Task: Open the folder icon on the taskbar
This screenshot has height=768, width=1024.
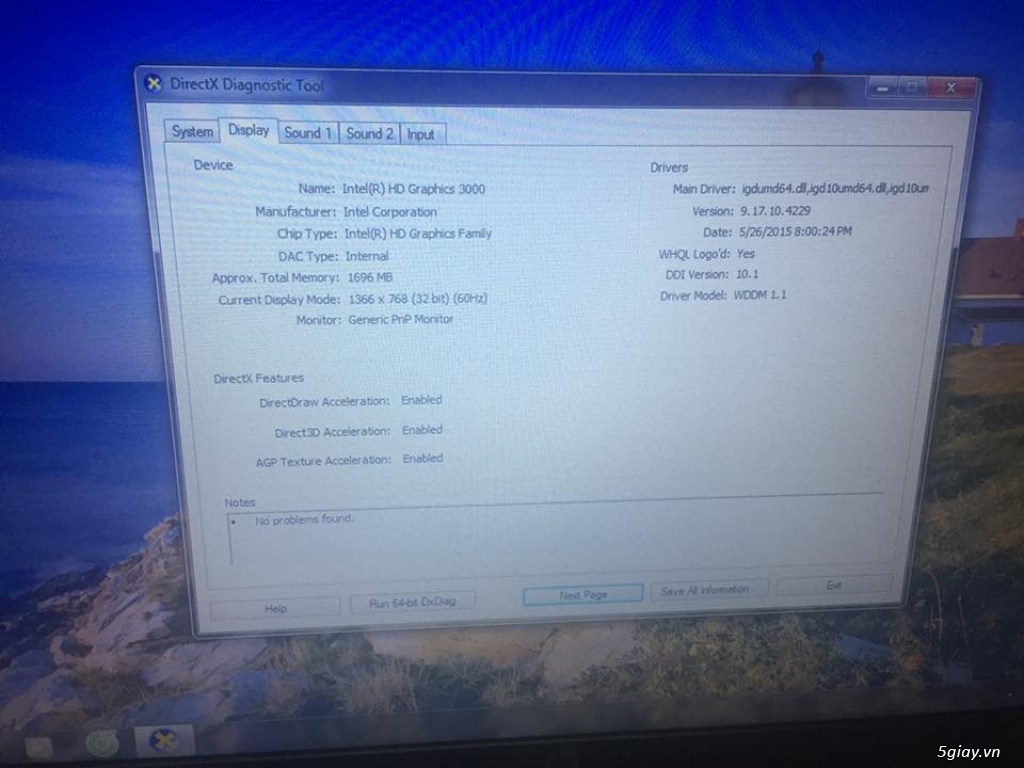Action: coord(39,746)
